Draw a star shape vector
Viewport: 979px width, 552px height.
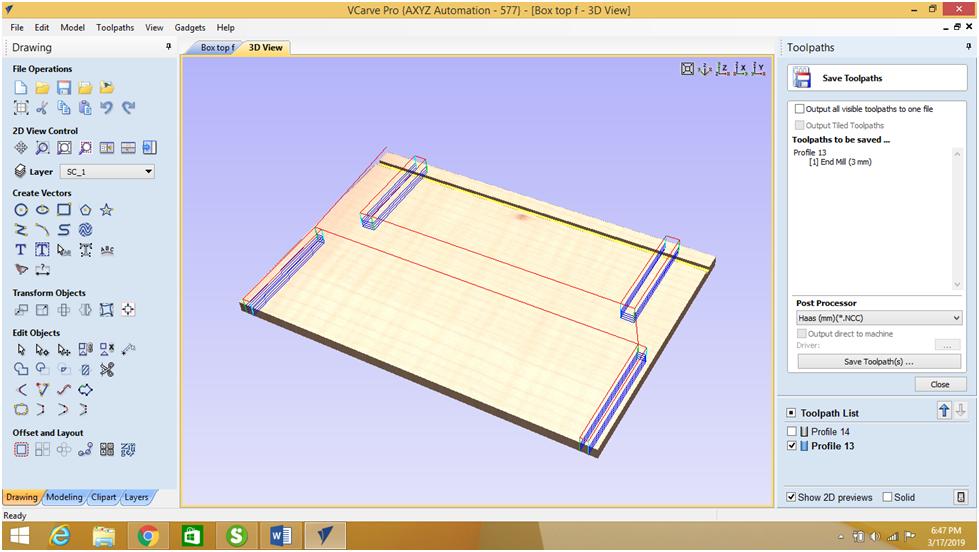tap(107, 210)
